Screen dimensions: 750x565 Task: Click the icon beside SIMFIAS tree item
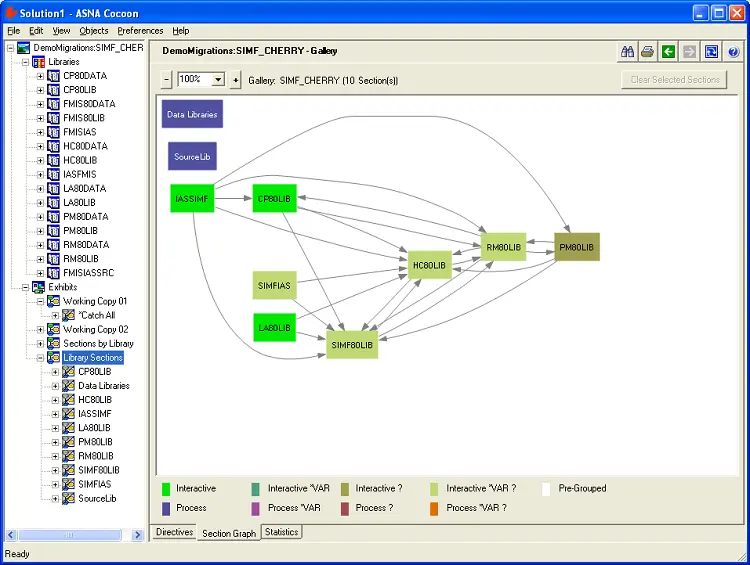[x=68, y=484]
